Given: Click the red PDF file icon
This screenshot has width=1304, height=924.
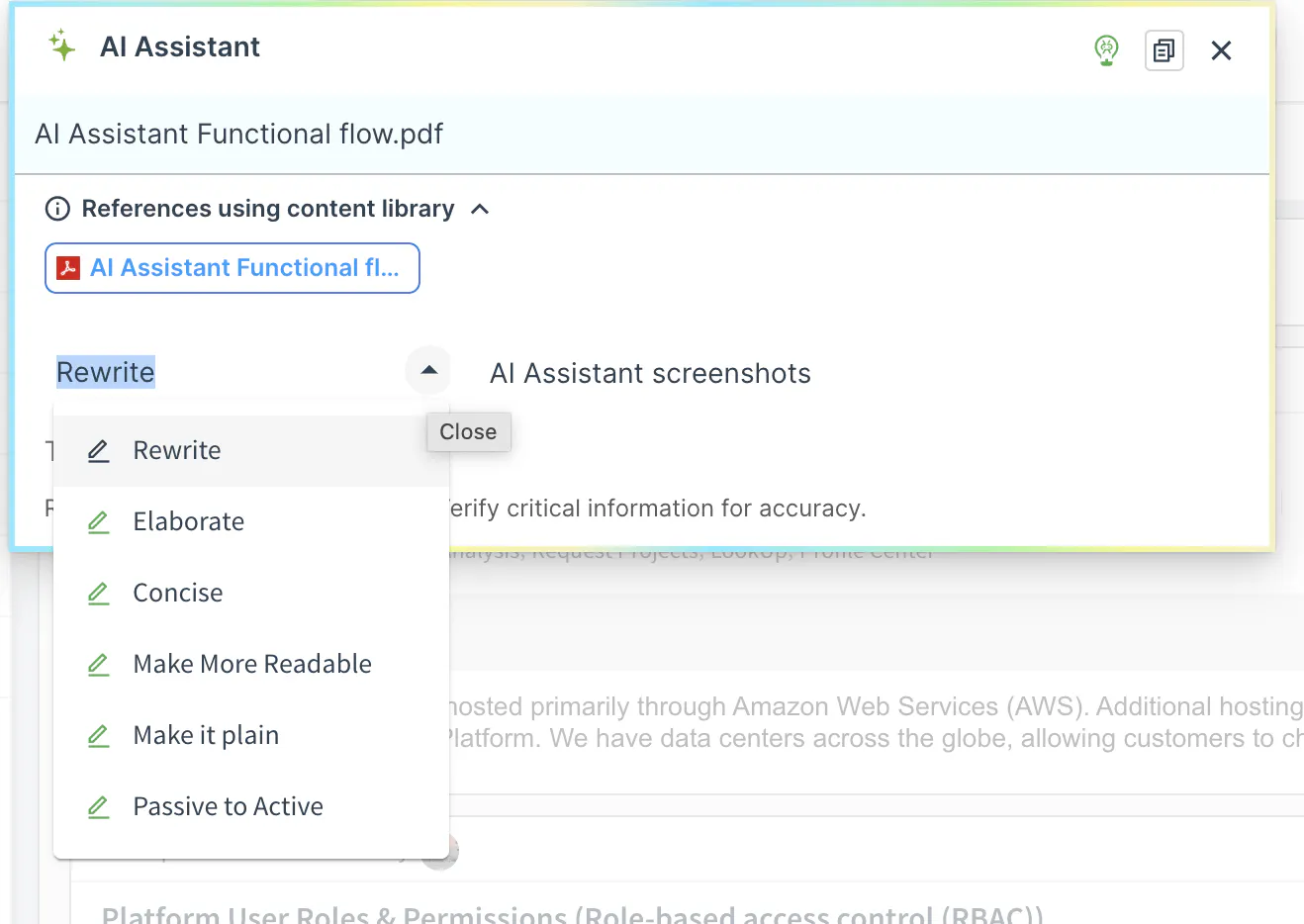Looking at the screenshot, I should coord(68,268).
